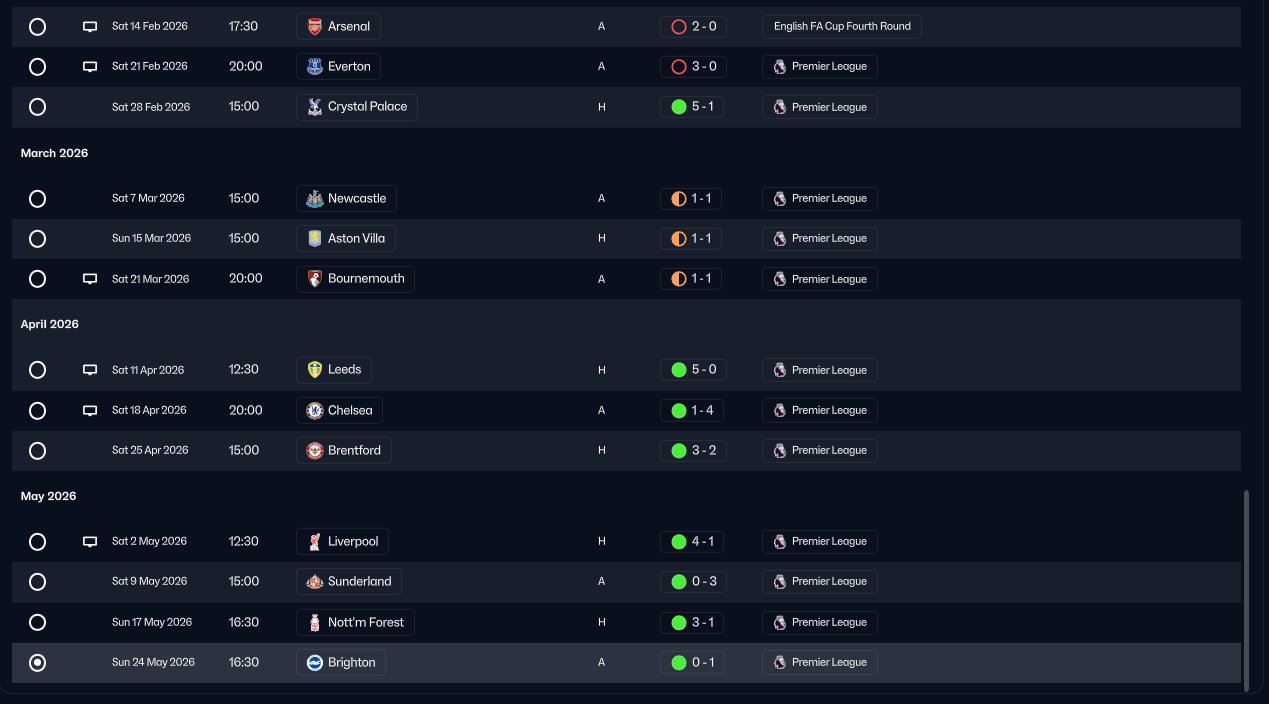Click the Newcastle club crest icon
Viewport: 1269px width, 704px height.
(314, 199)
